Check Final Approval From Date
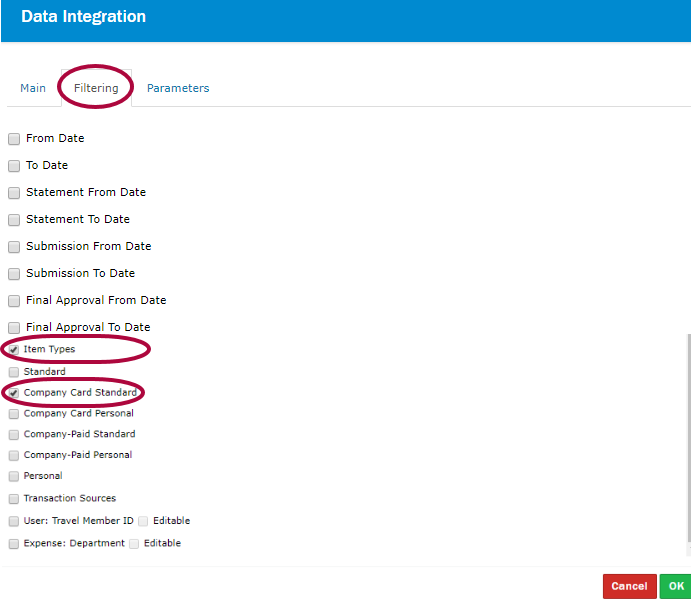The width and height of the screenshot is (691, 602). click(14, 301)
